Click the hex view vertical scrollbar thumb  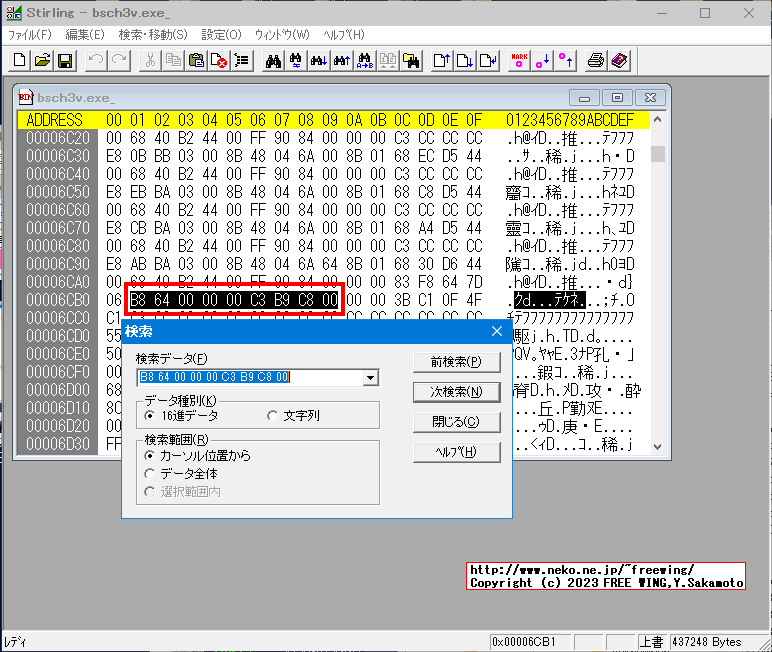pyautogui.click(x=658, y=154)
